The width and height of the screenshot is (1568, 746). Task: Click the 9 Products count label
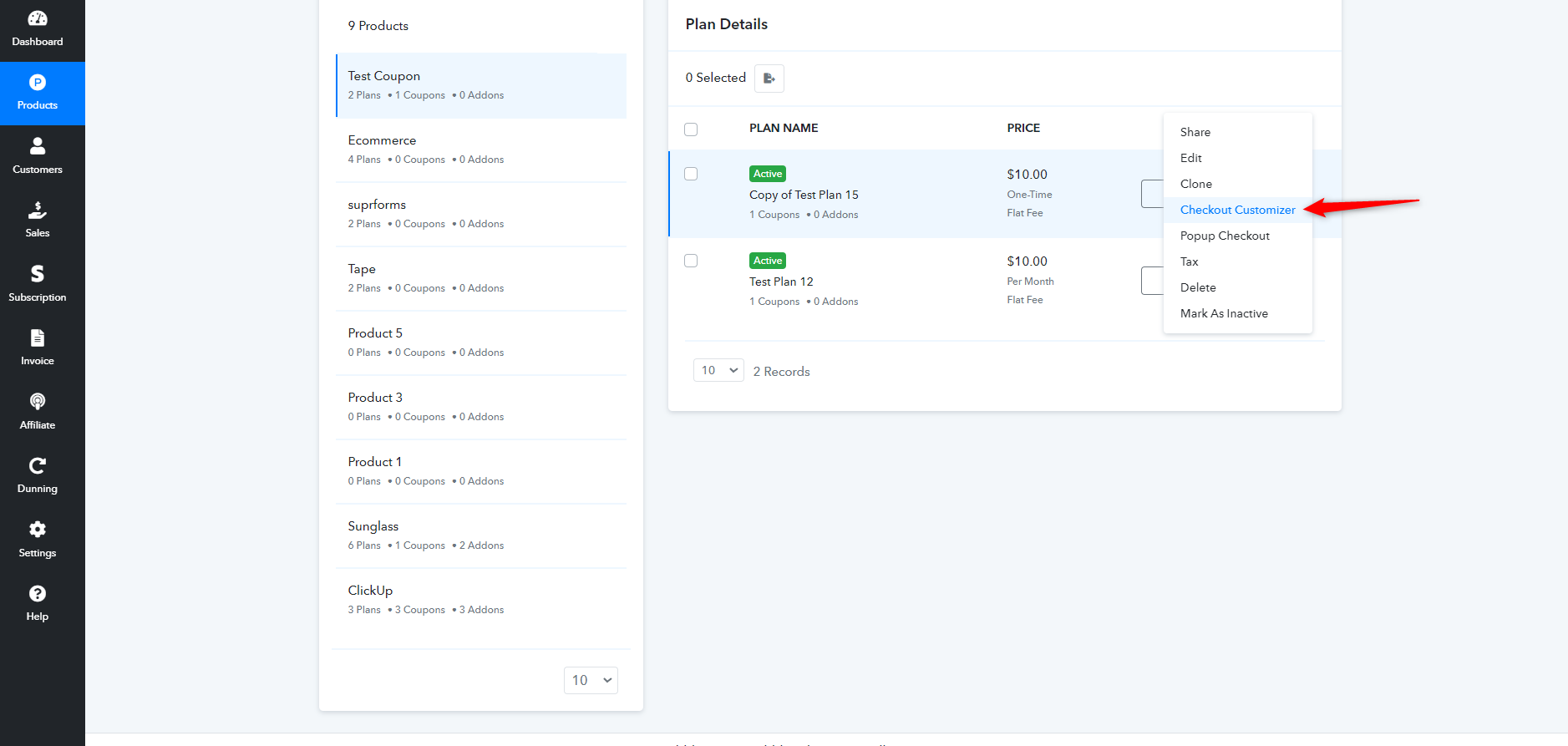[x=378, y=26]
